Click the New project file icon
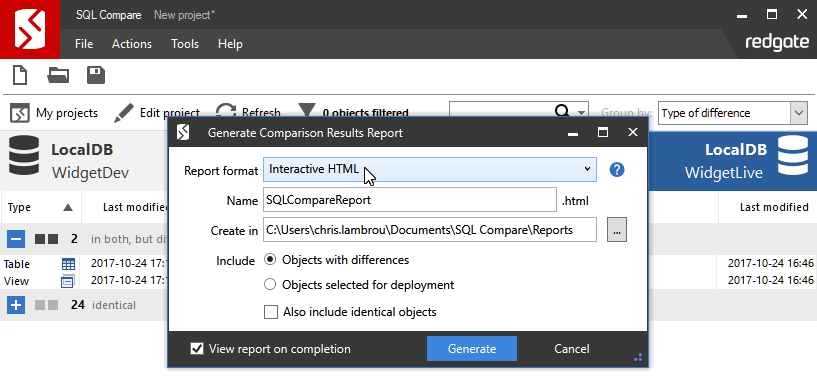 [x=20, y=75]
